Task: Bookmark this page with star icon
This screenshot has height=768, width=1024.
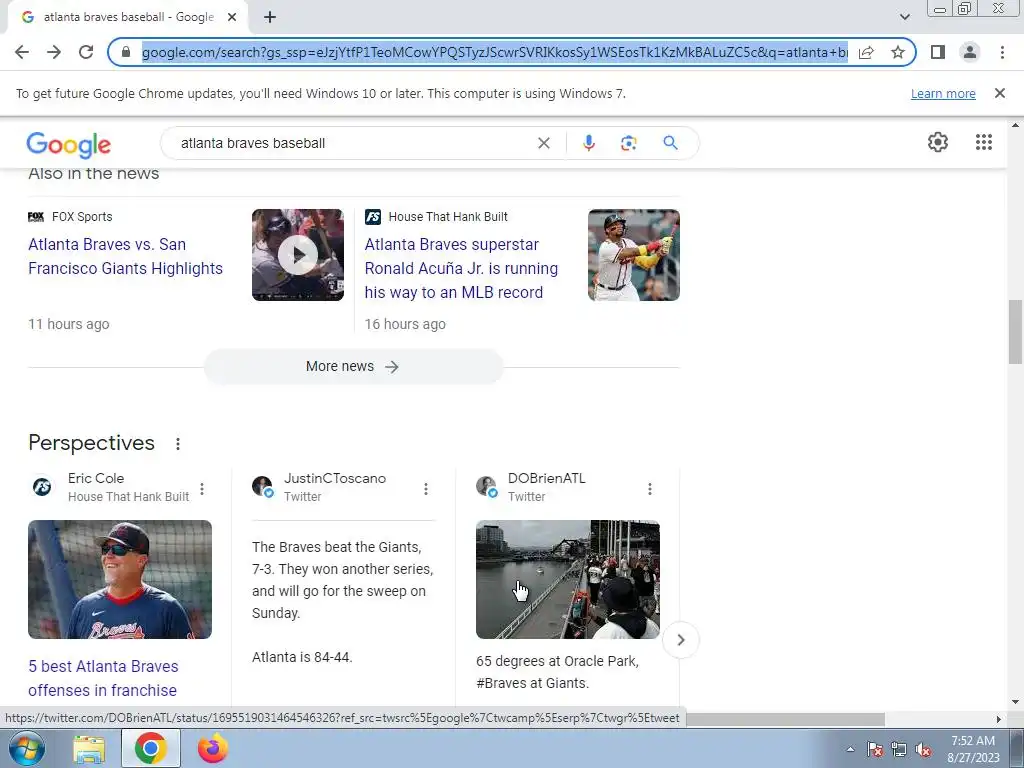Action: click(x=898, y=52)
